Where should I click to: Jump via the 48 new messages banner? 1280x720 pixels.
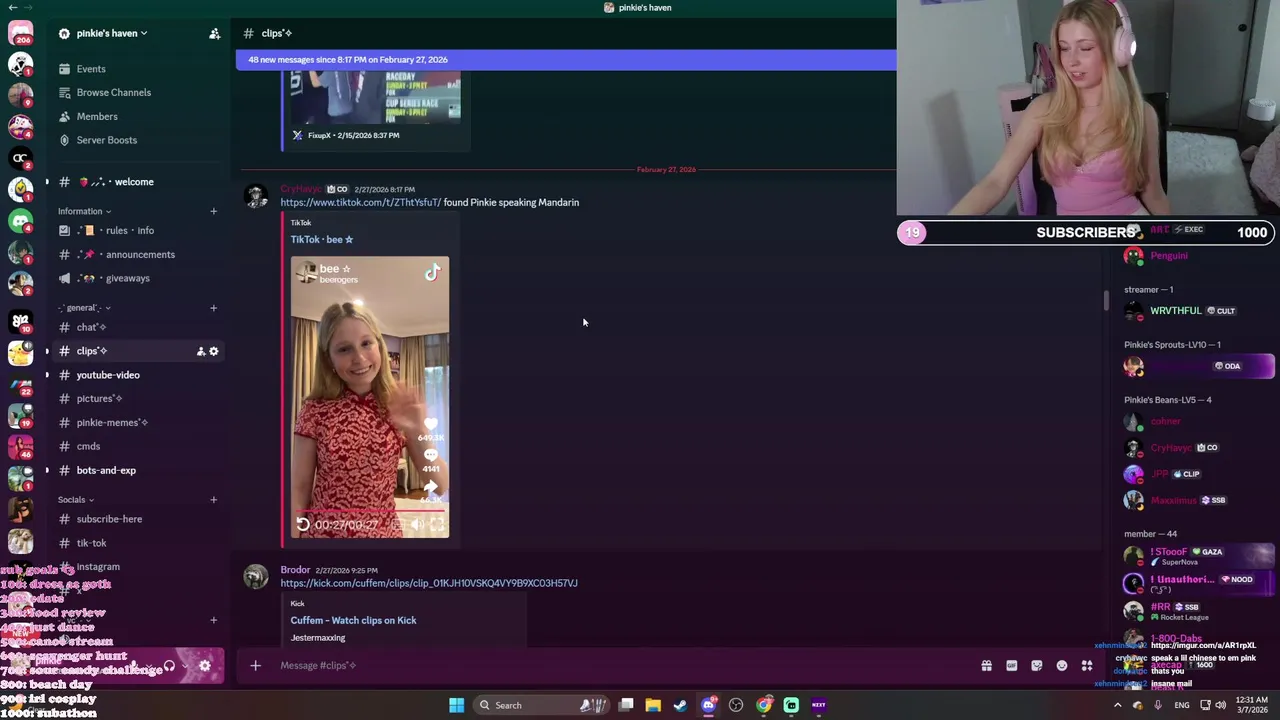566,60
